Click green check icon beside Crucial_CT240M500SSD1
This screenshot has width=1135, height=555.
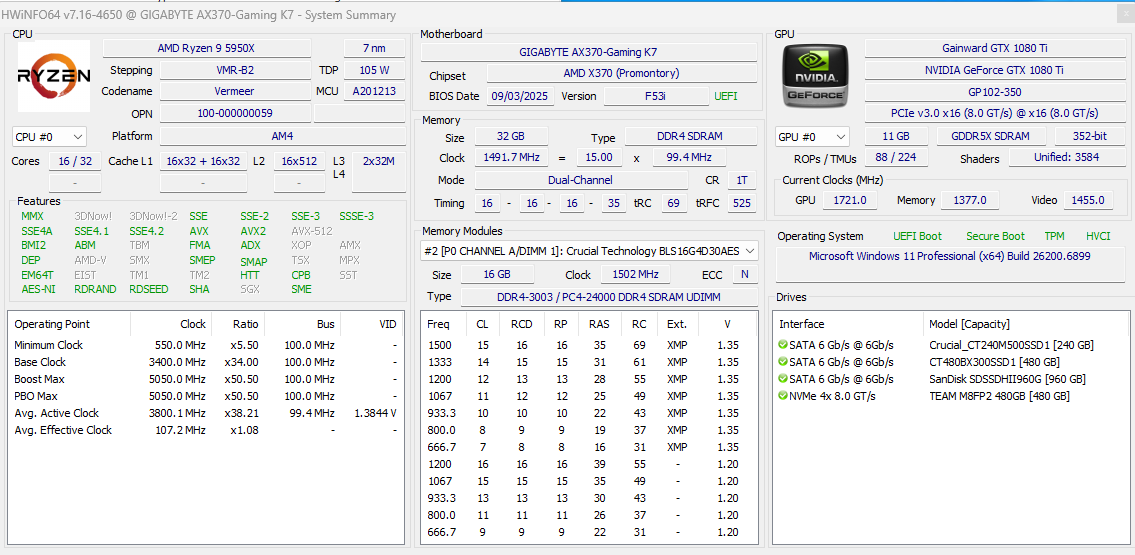click(782, 344)
